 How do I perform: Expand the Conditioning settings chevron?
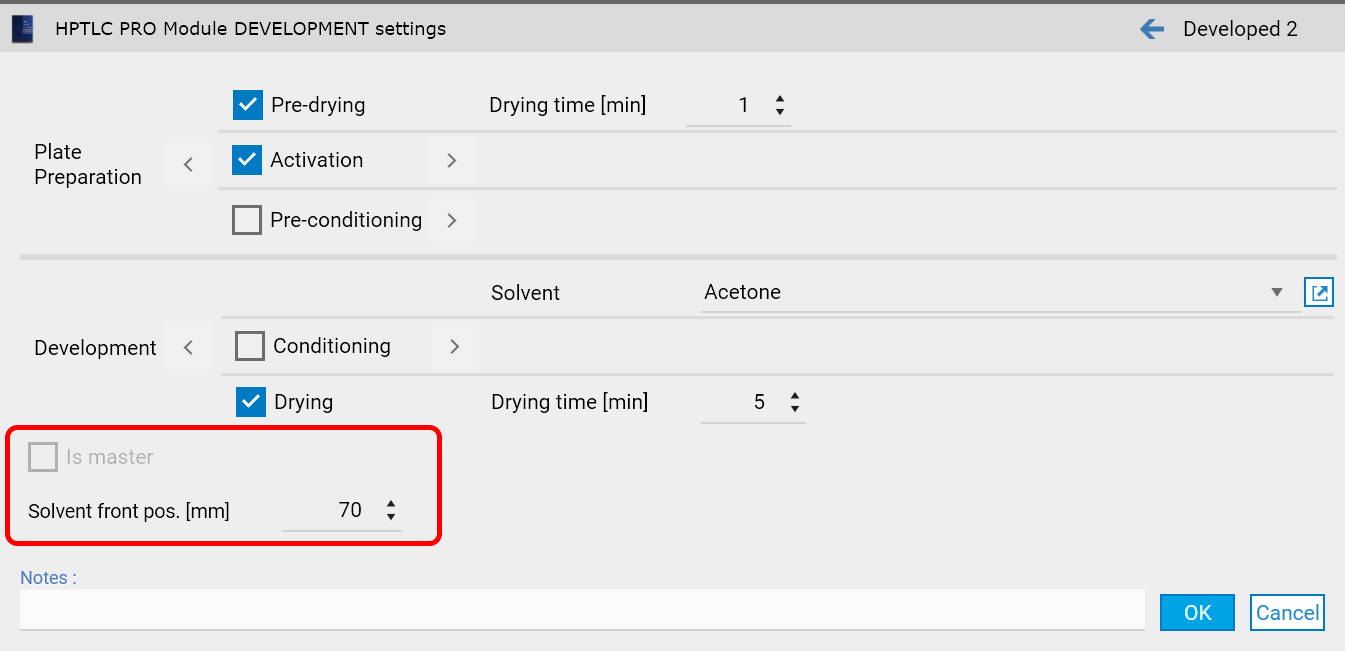[455, 346]
